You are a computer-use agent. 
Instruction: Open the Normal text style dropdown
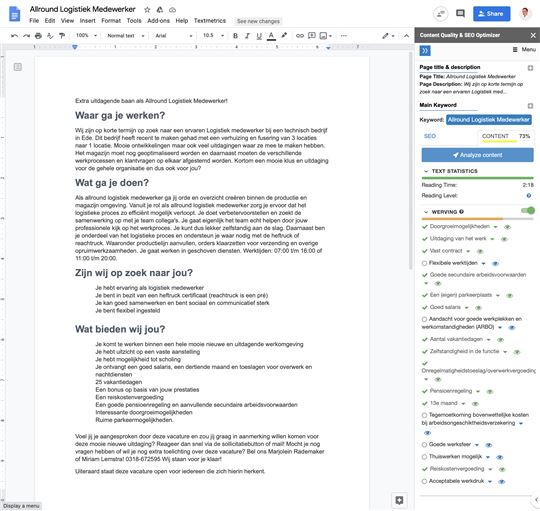[x=125, y=35]
